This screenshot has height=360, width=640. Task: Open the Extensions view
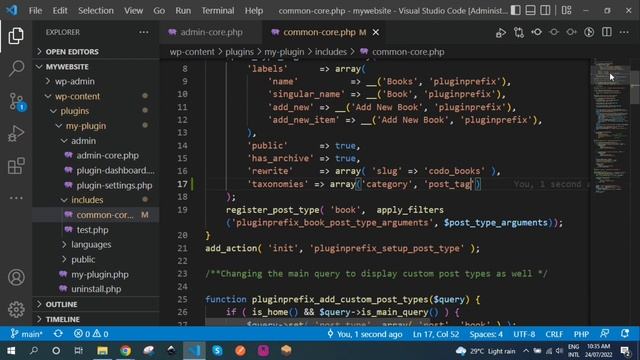[x=16, y=166]
